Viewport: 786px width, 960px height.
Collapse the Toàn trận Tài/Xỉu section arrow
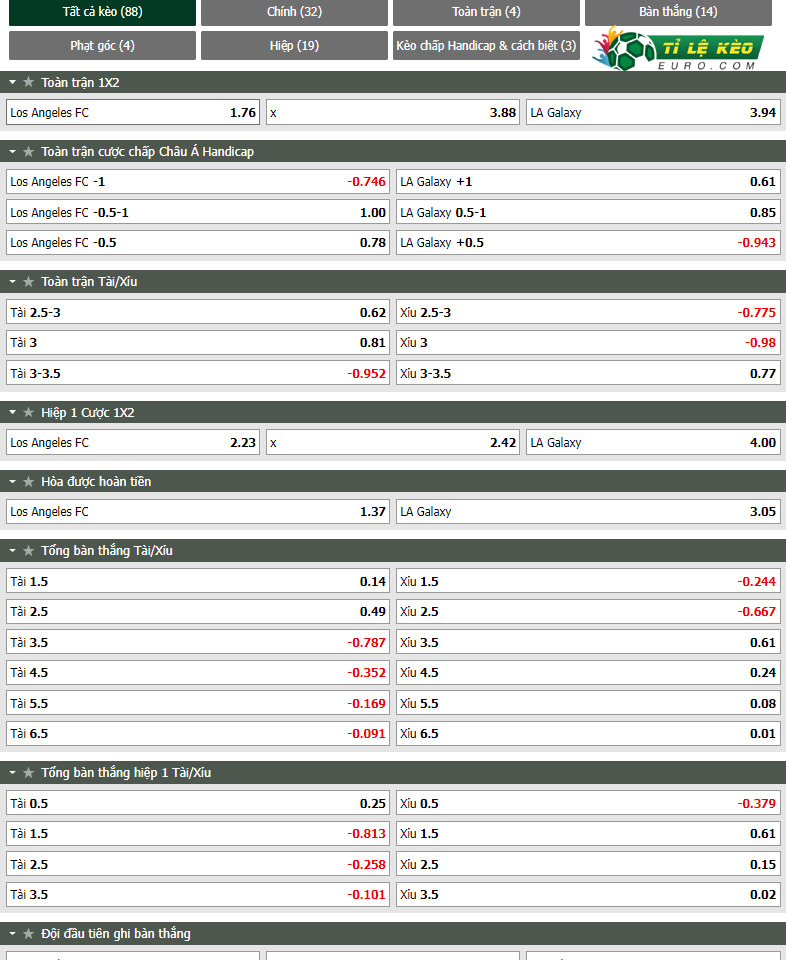coord(12,282)
